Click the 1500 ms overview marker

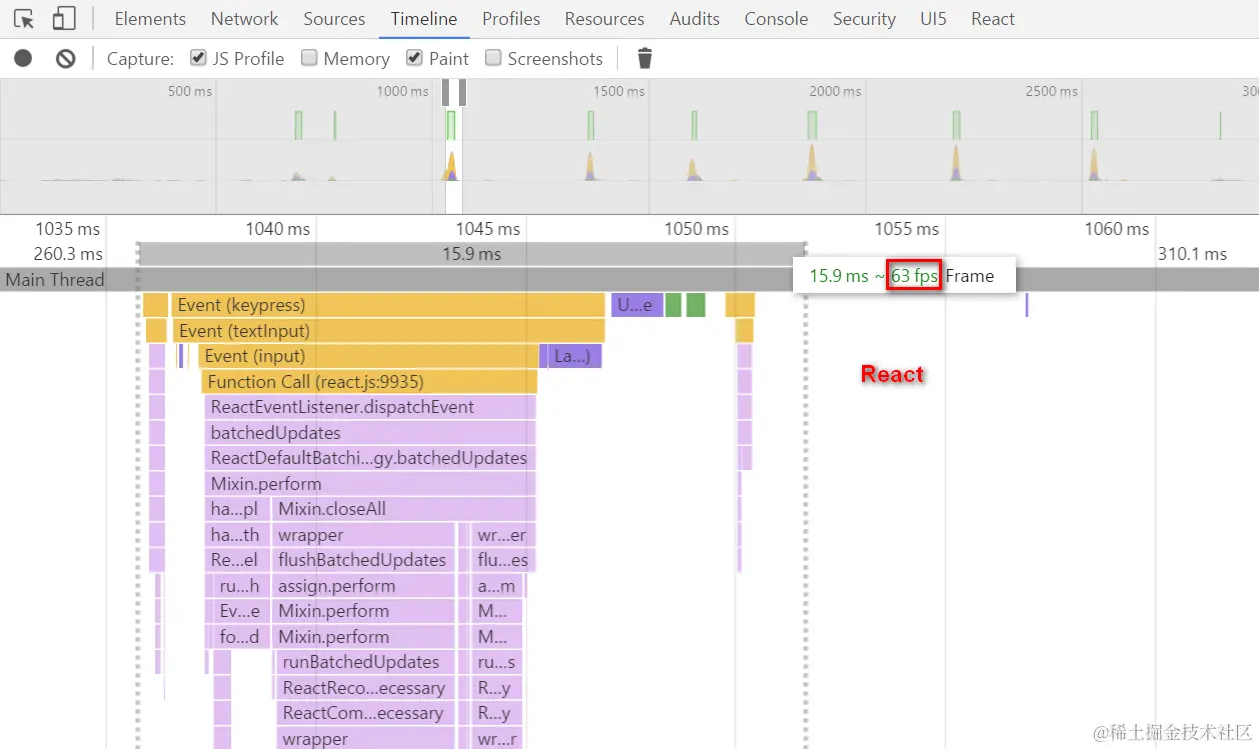[619, 91]
